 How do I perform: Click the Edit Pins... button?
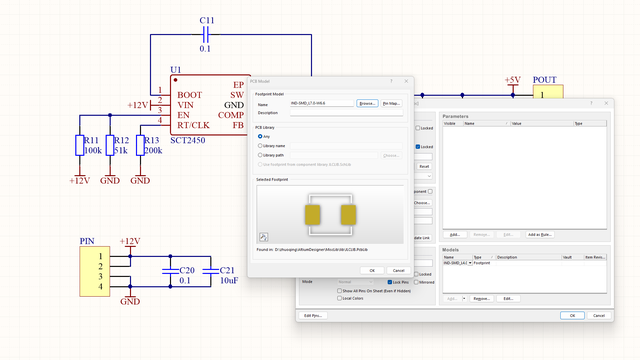(x=313, y=316)
